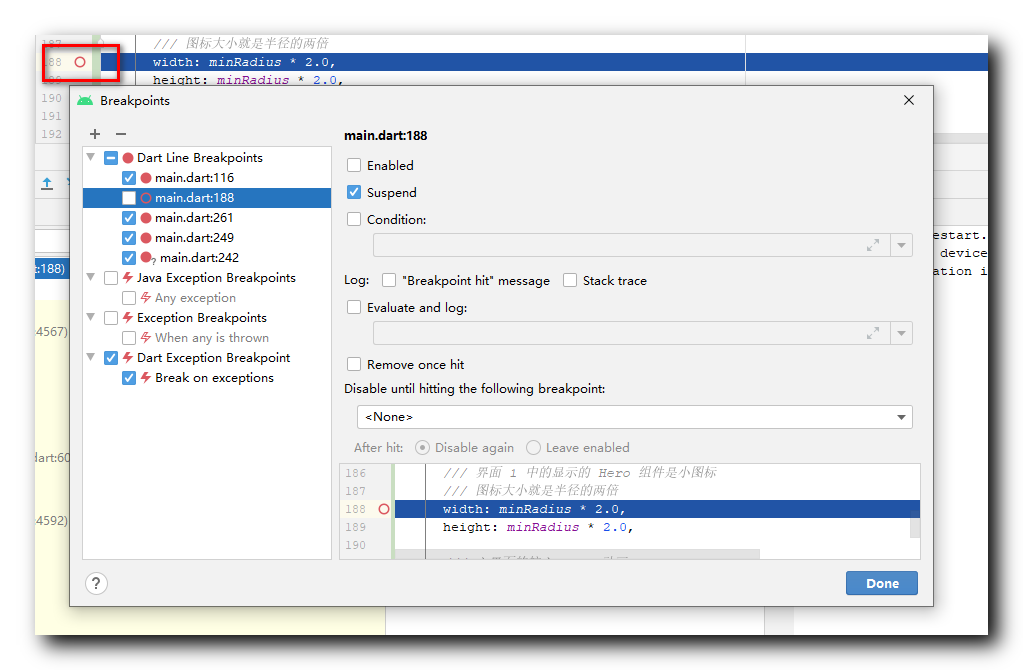Check "Breakpoint hit" message log option
The image size is (1023, 670).
click(x=389, y=280)
